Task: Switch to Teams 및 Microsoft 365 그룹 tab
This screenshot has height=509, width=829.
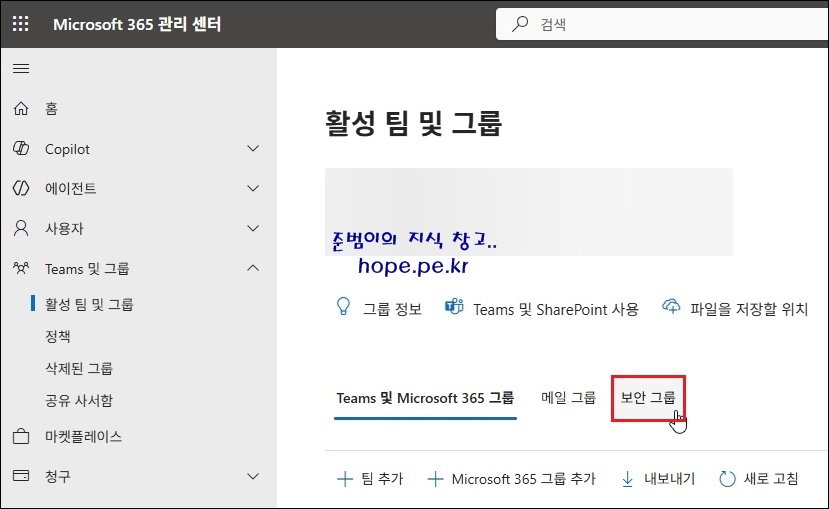Action: [425, 398]
